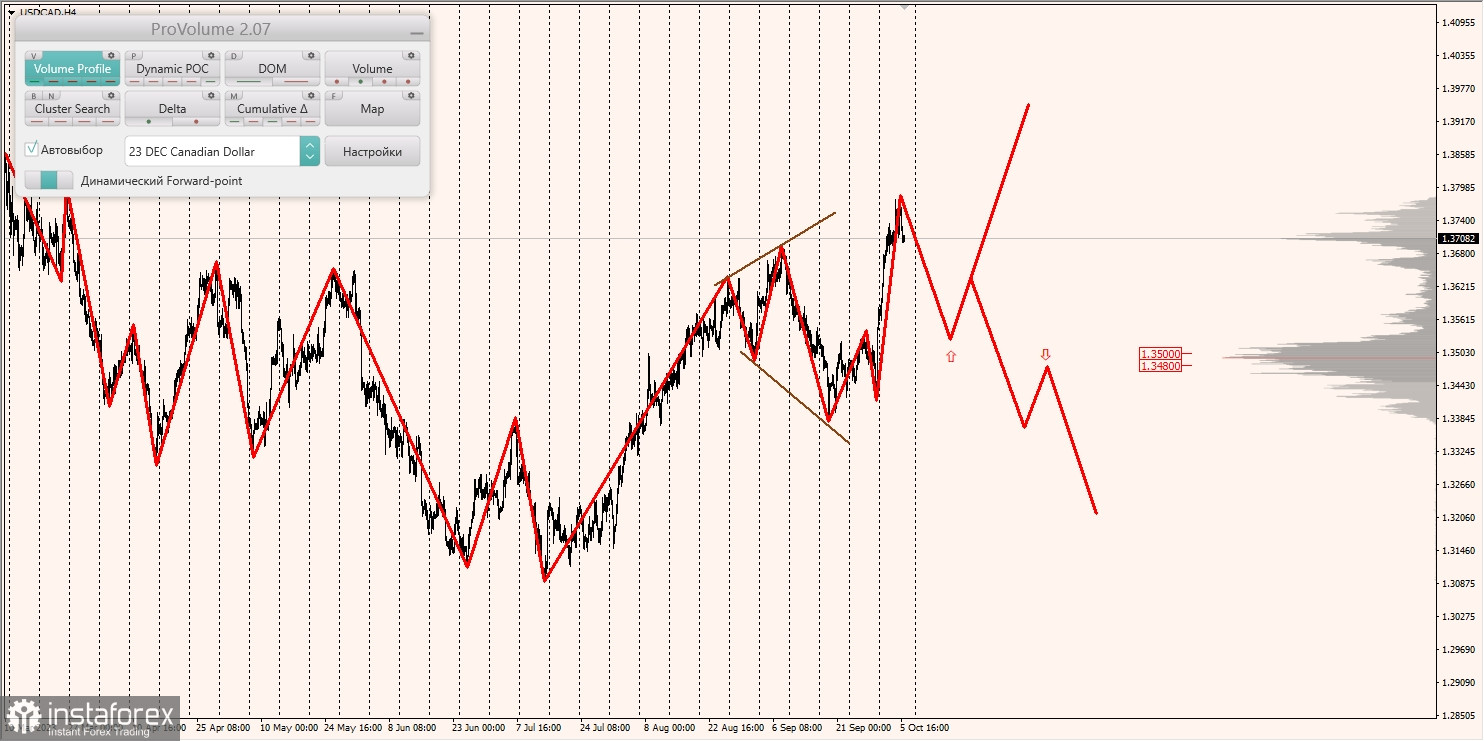The width and height of the screenshot is (1484, 741).
Task: Click the 24 May 16:00 date label
Action: pos(355,728)
